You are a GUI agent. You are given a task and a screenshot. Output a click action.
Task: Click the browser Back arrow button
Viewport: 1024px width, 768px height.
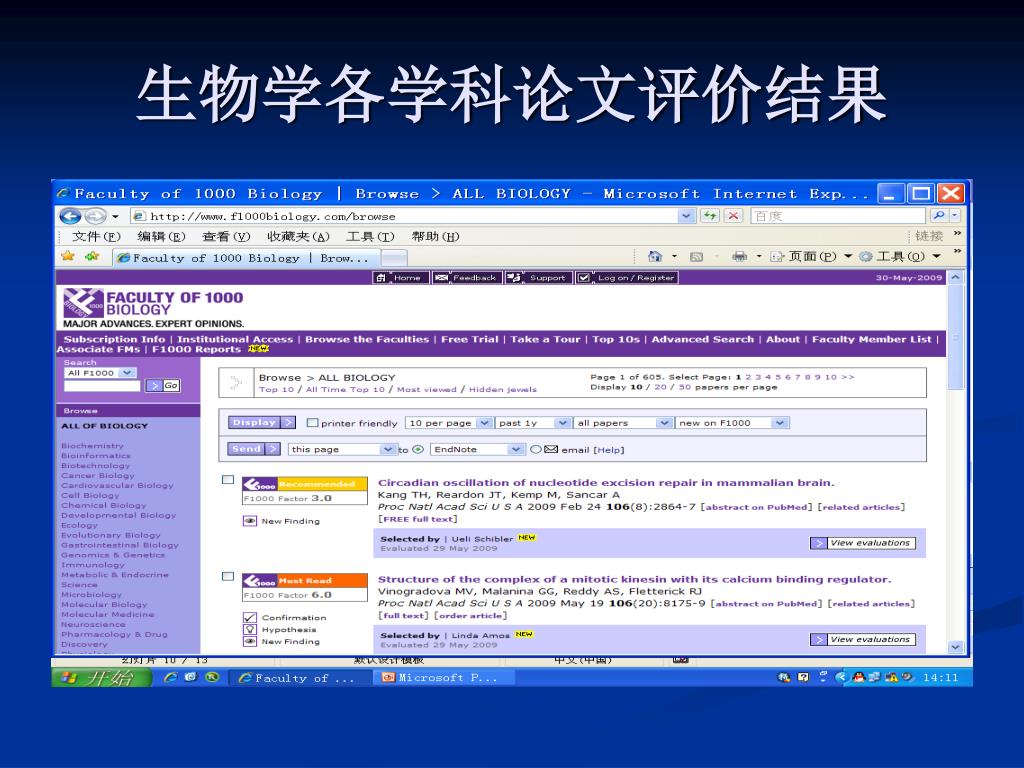70,216
